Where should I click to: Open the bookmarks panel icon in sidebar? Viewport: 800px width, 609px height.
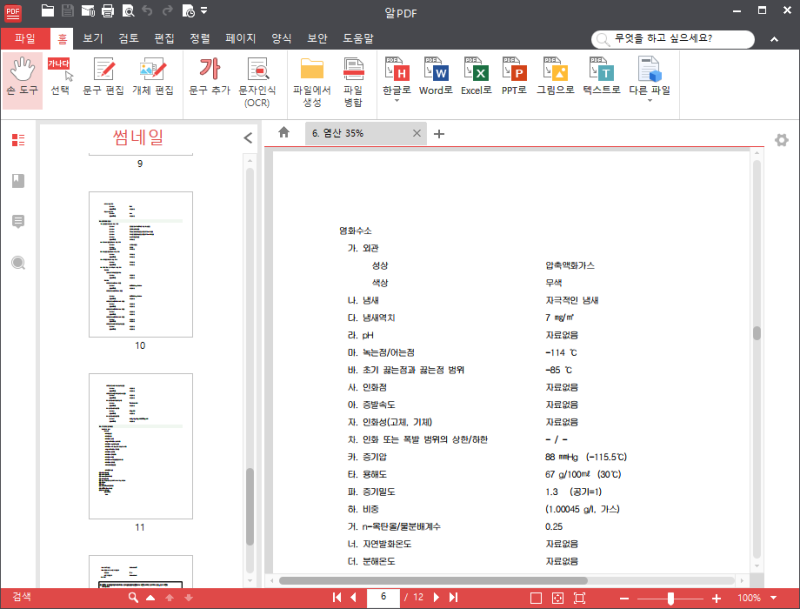(14, 179)
